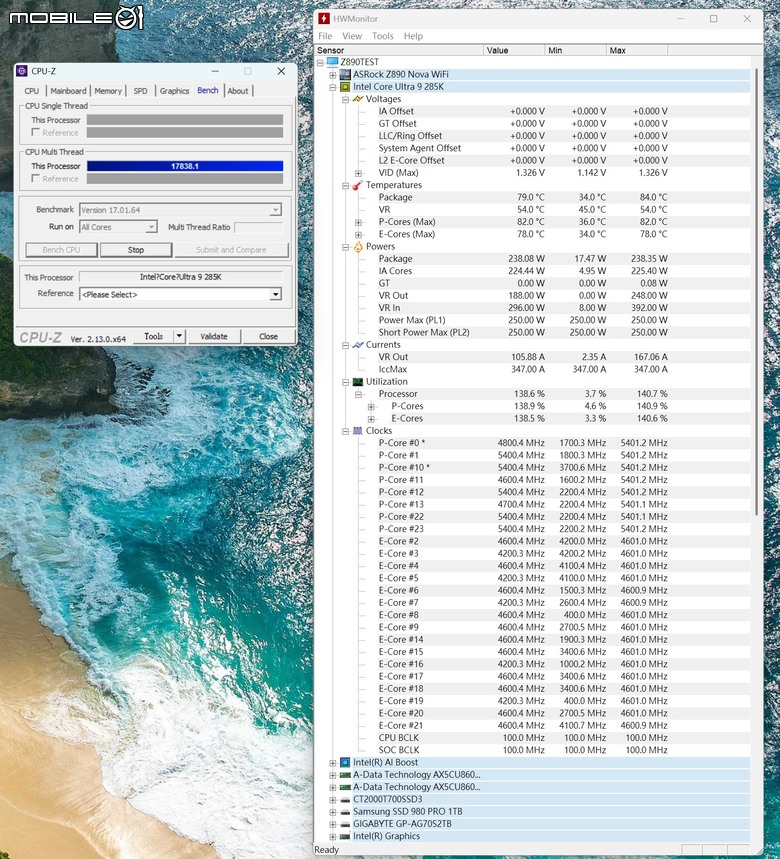
Task: Switch to the Graphics tab in CPU-Z
Action: tap(174, 91)
